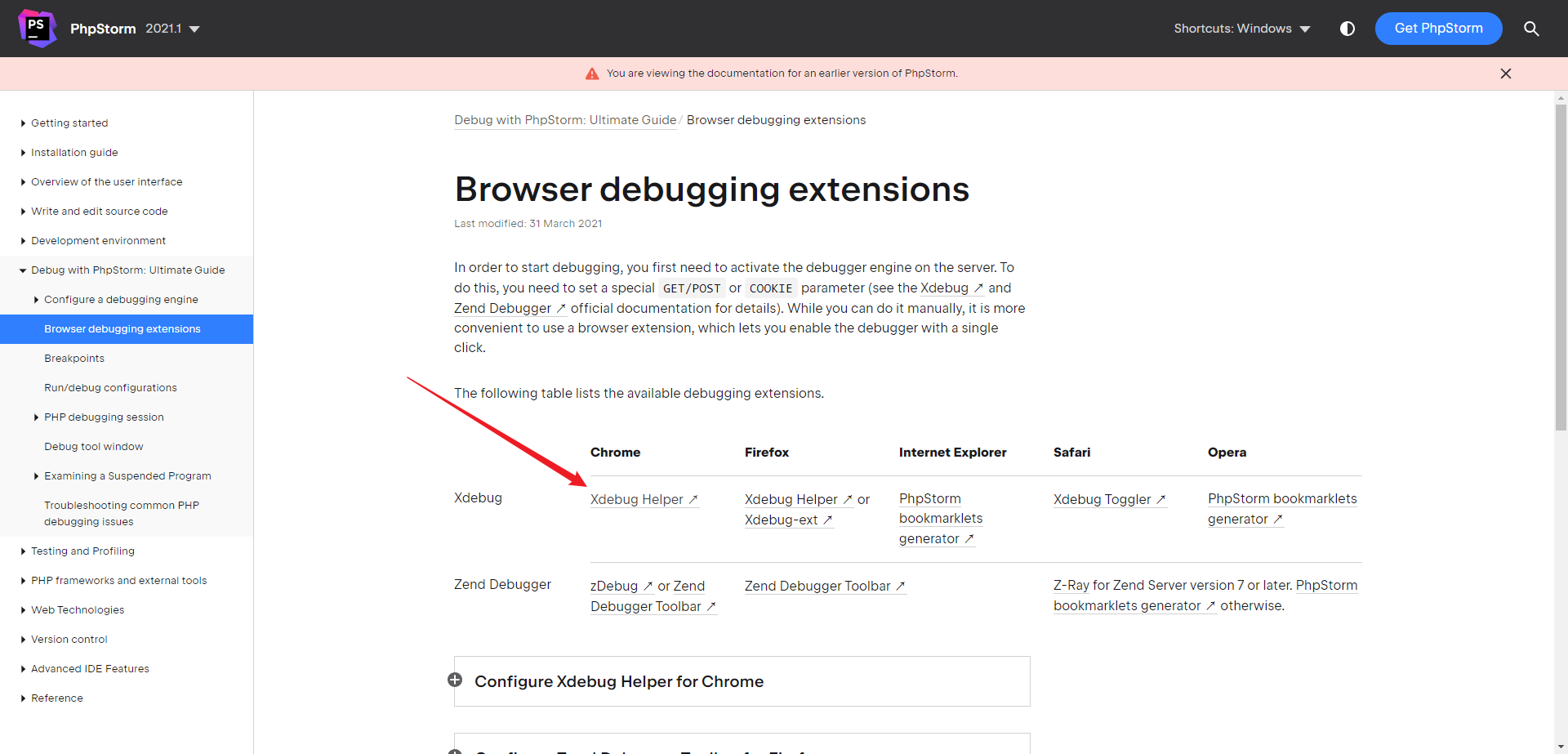
Task: Expand Development environment section arrow
Action: click(x=23, y=241)
